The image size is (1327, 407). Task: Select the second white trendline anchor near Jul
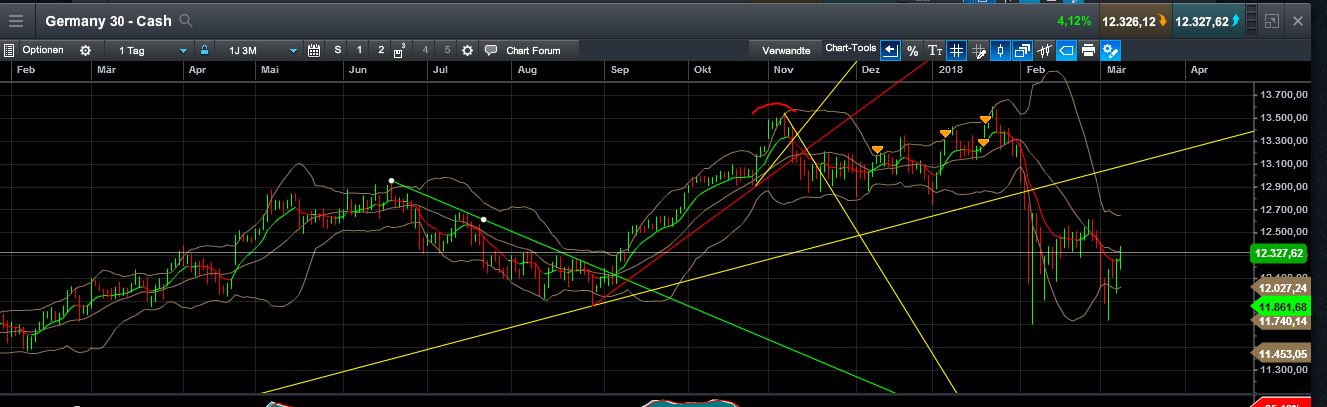pyautogui.click(x=484, y=219)
